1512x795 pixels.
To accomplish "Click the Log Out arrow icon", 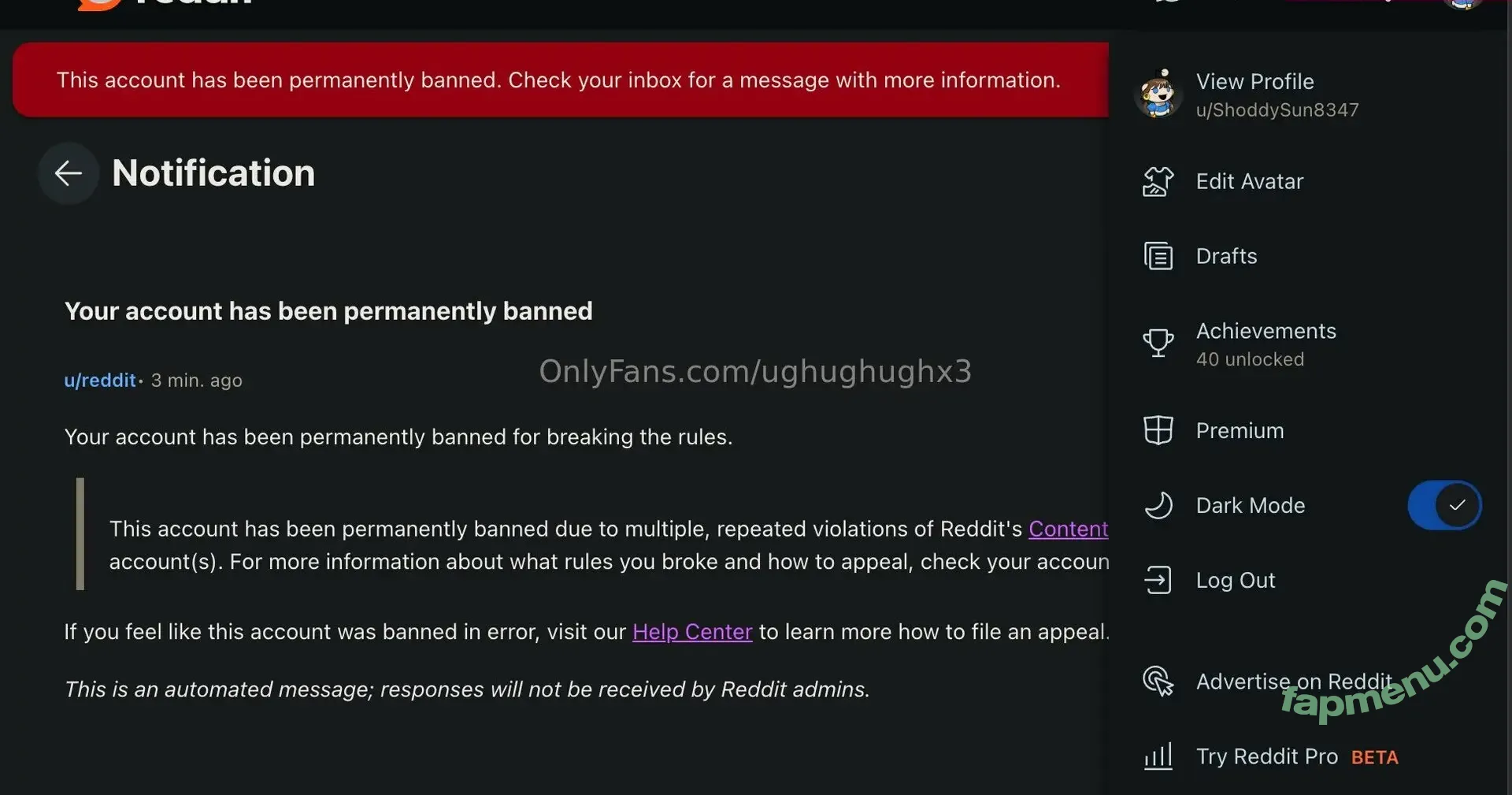I will pos(1158,581).
